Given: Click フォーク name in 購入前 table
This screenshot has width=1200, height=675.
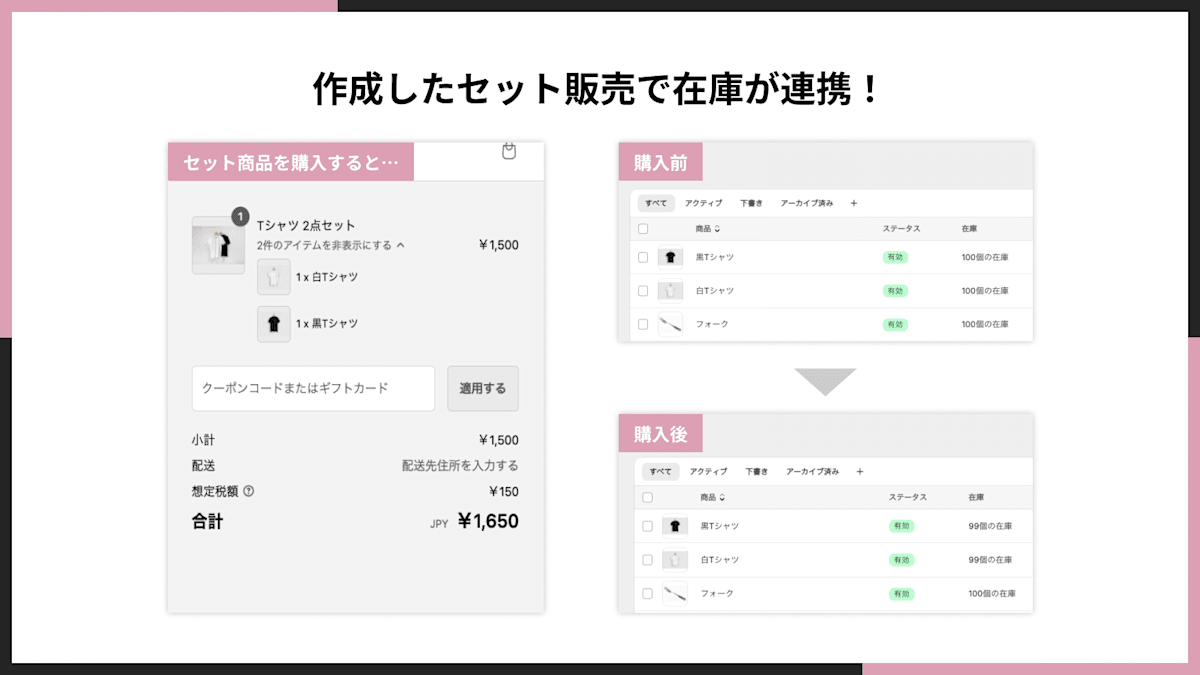Looking at the screenshot, I should tap(712, 324).
